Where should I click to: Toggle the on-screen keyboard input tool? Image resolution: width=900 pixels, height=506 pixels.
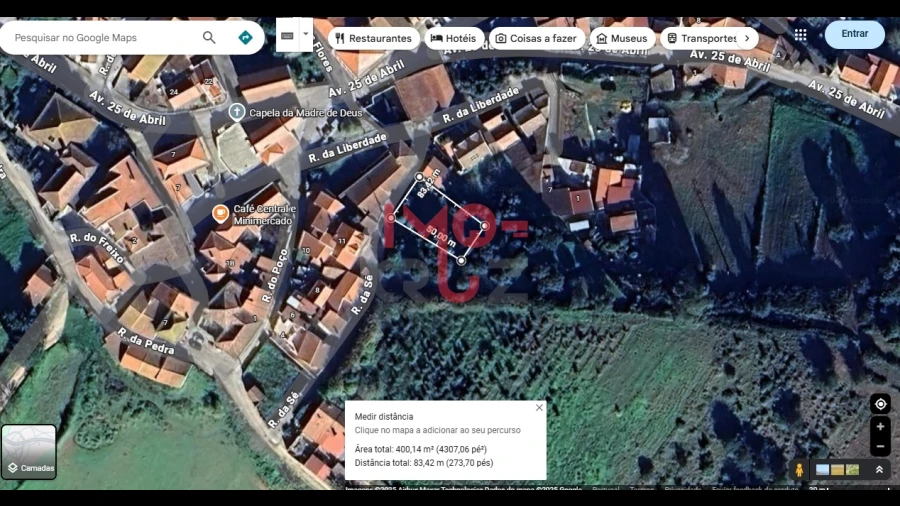coord(287,35)
